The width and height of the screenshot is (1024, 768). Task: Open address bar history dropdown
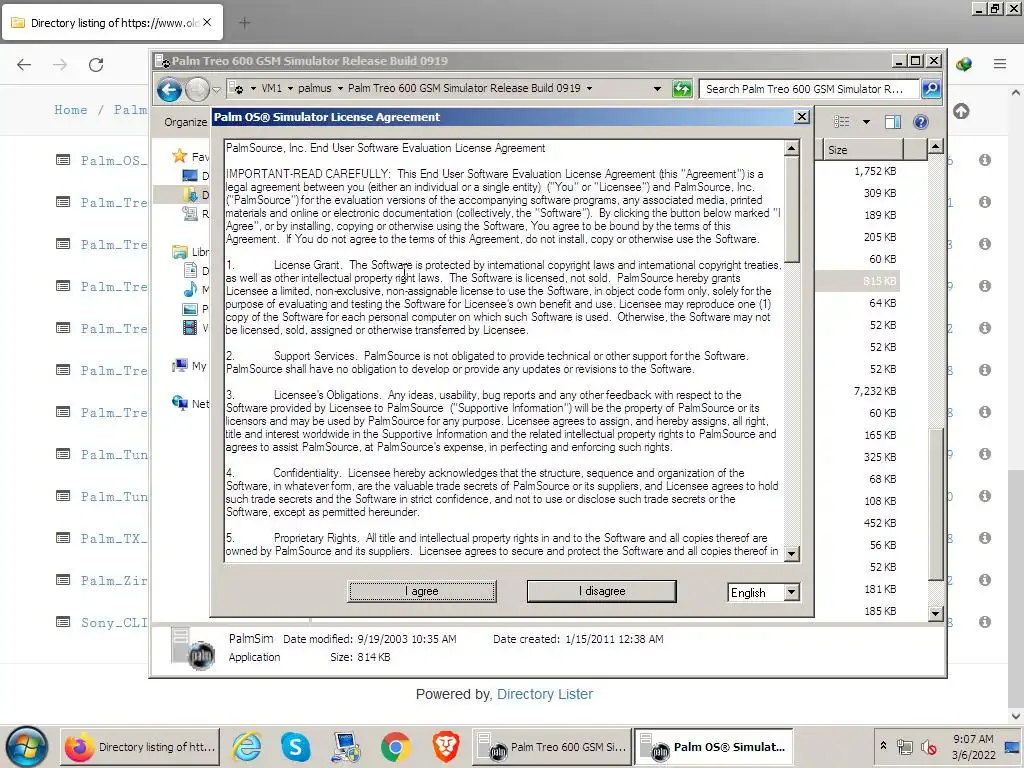point(657,89)
